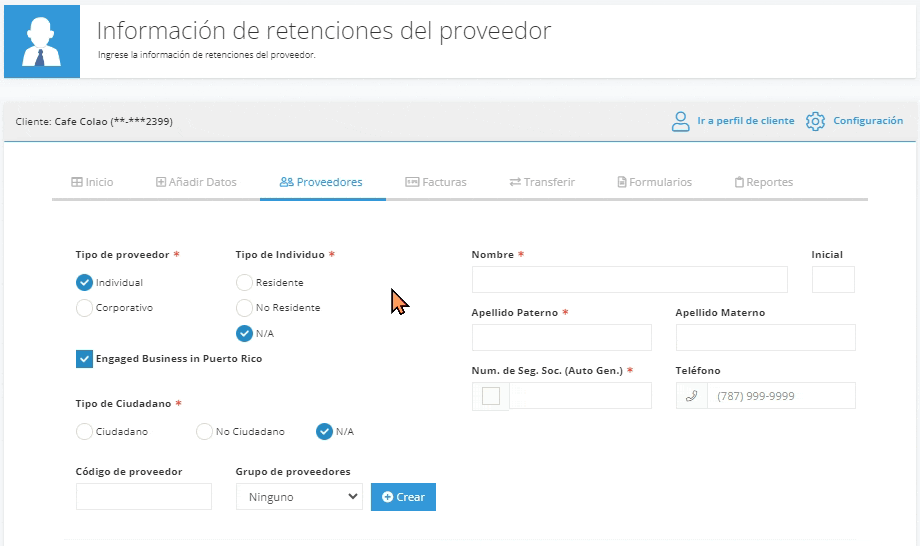Choose Residente individual type
Viewport: 920px width, 546px height.
click(x=244, y=283)
